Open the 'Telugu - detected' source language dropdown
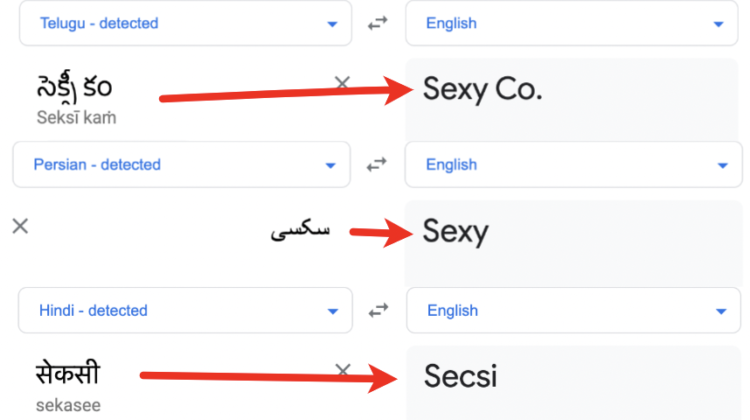 (185, 23)
